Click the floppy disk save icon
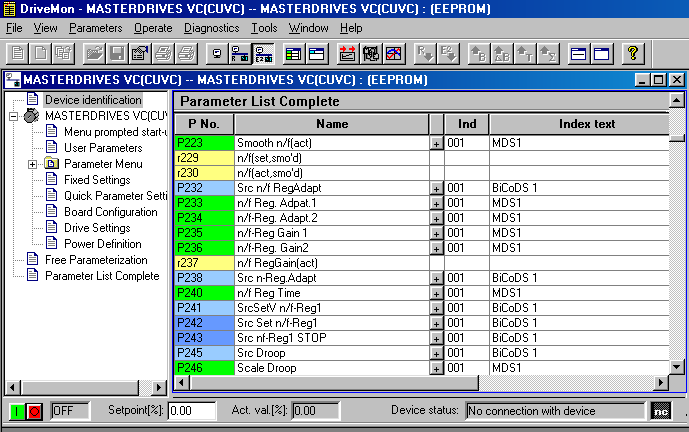This screenshot has height=432, width=689. pos(117,54)
